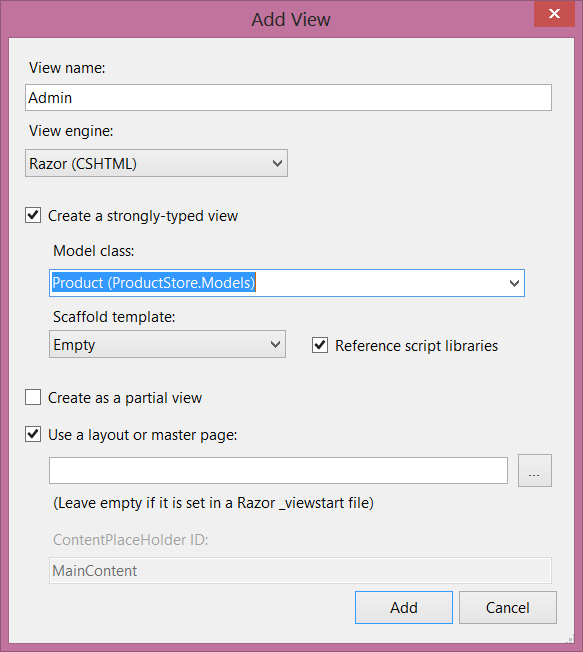The height and width of the screenshot is (652, 583).
Task: Click the highlighted Product (ProductStore.Models) text
Action: pos(153,283)
